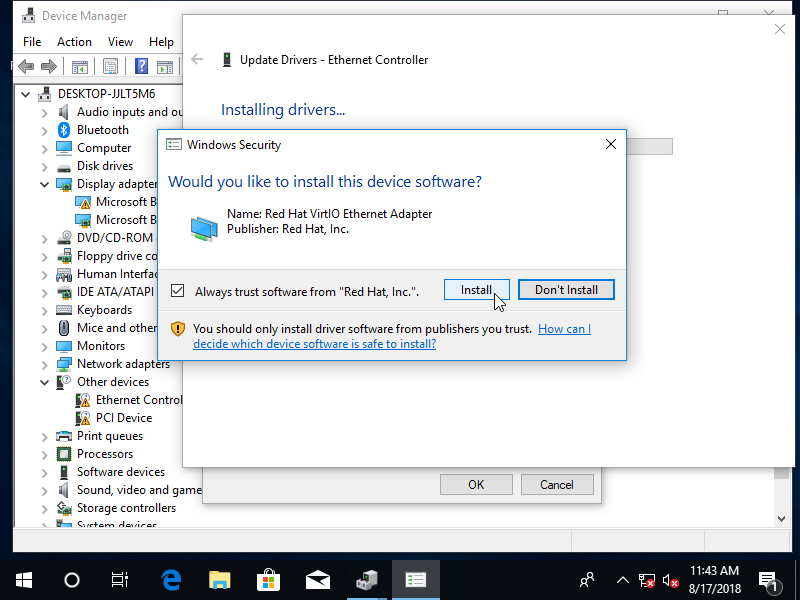This screenshot has height=600, width=800.
Task: Expand the Keyboards category
Action: click(45, 310)
